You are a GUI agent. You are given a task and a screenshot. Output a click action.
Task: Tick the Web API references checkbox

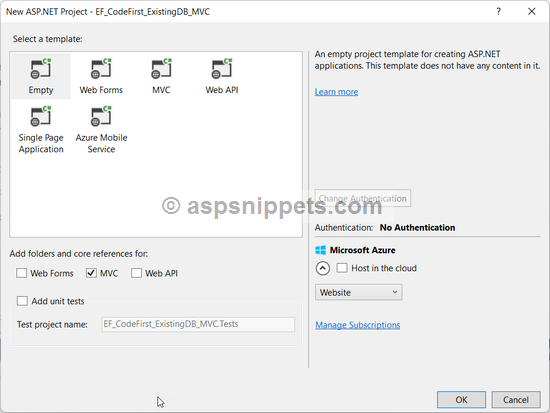[136, 273]
